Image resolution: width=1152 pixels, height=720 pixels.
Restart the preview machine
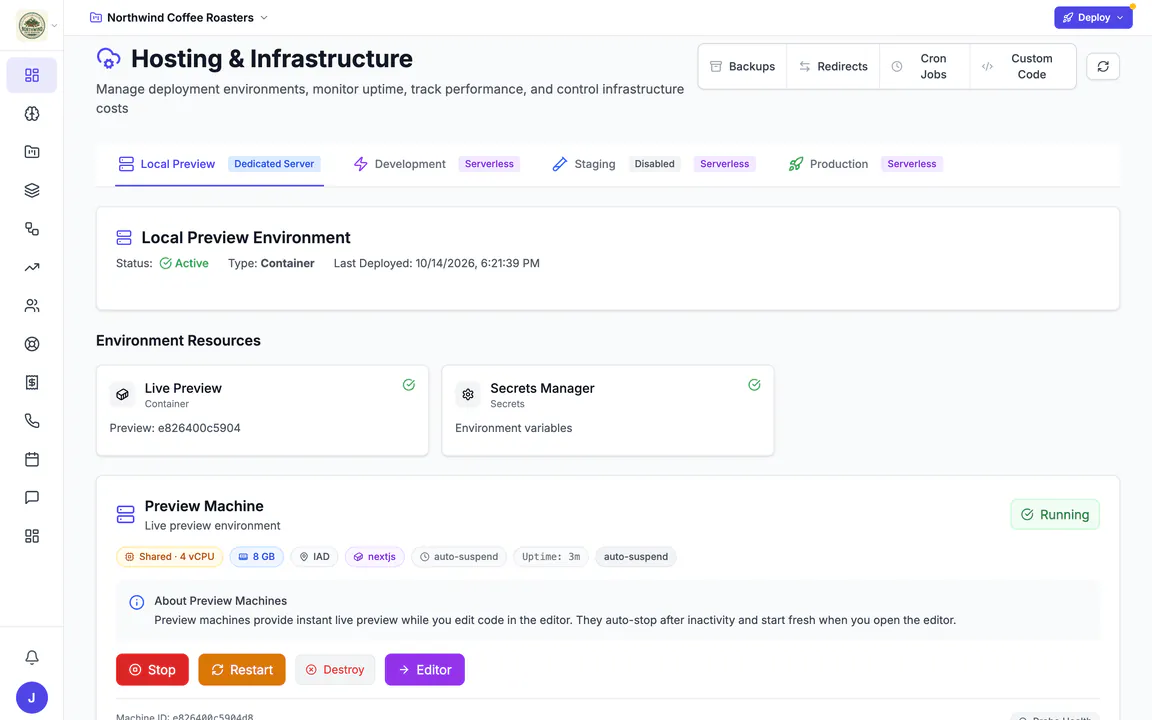click(242, 669)
